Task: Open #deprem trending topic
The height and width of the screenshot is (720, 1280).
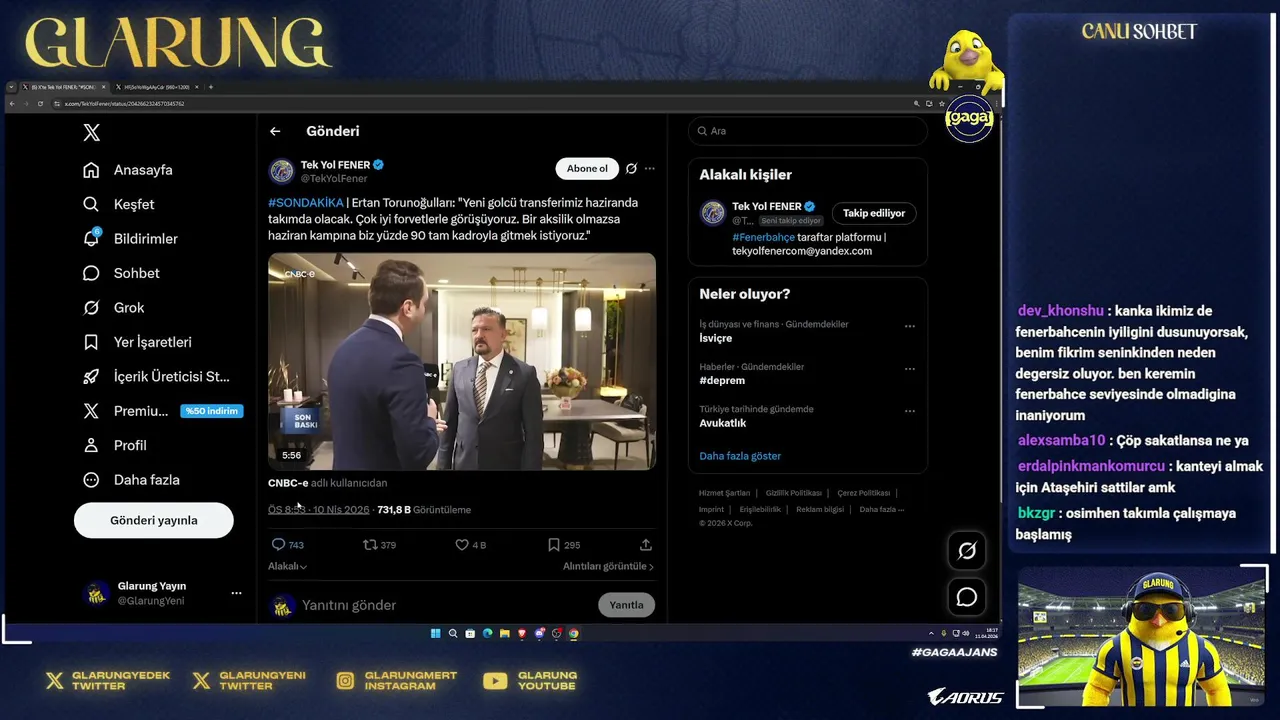Action: 722,380
